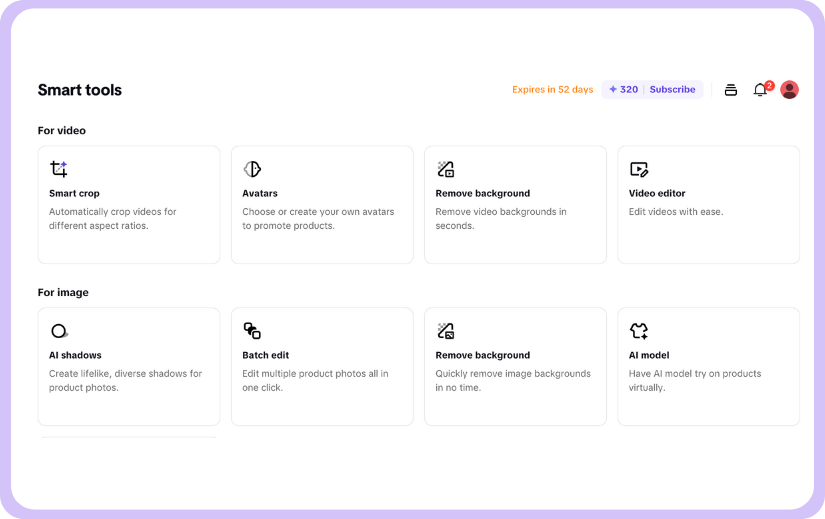Open the Smart crop card title
The image size is (825, 519).
pyautogui.click(x=74, y=193)
